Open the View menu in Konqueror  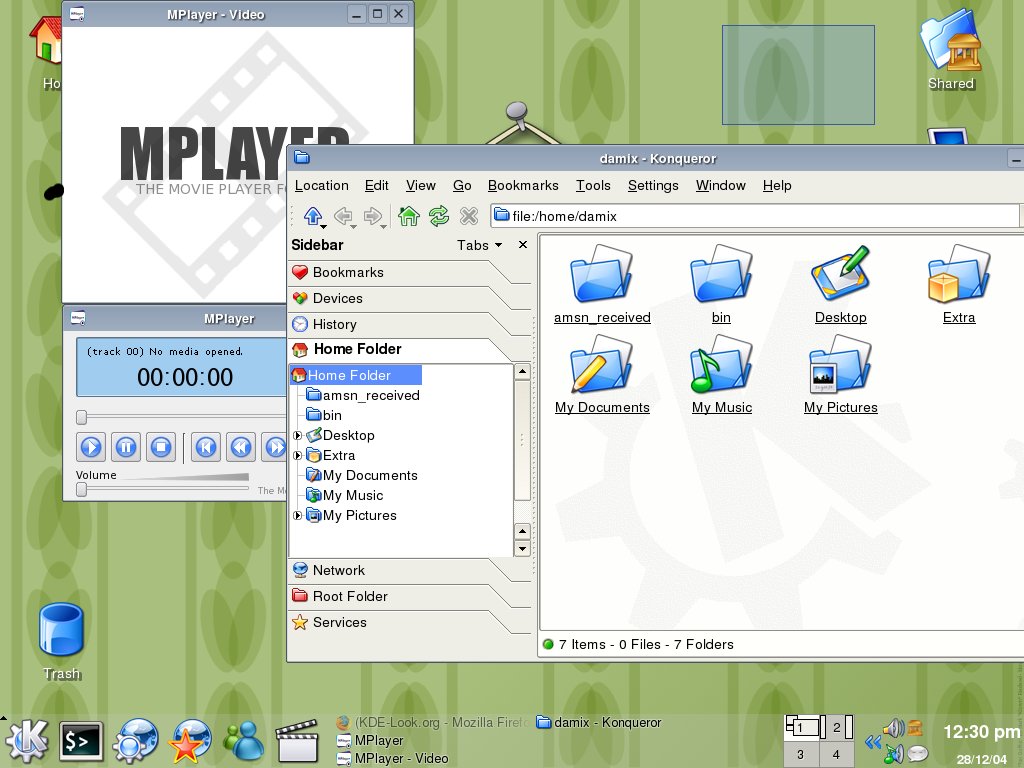[x=421, y=185]
